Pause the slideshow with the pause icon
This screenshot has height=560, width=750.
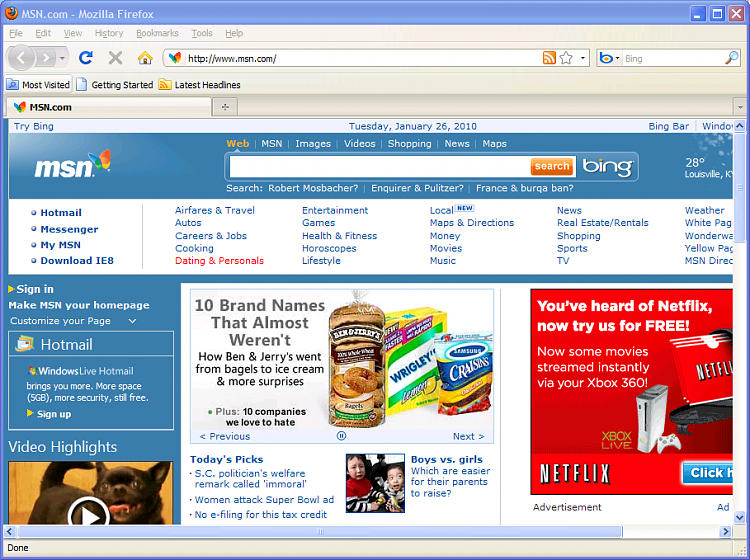coord(342,436)
